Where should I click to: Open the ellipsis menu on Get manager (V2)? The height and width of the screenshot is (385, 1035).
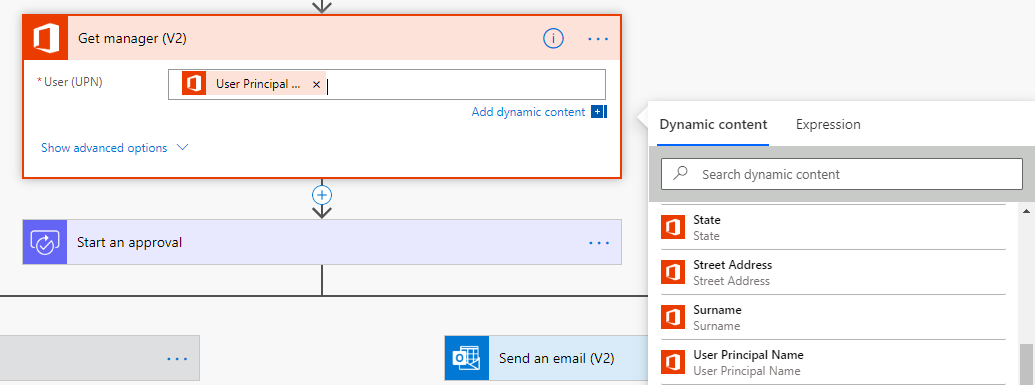(x=598, y=39)
